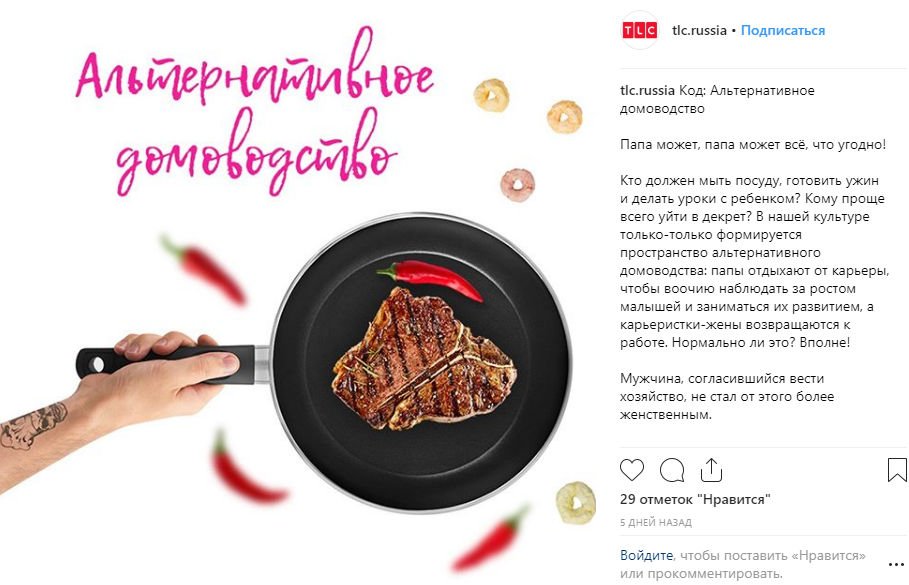This screenshot has height=585, width=909.
Task: Save the post with the bookmark icon
Action: coord(897,470)
